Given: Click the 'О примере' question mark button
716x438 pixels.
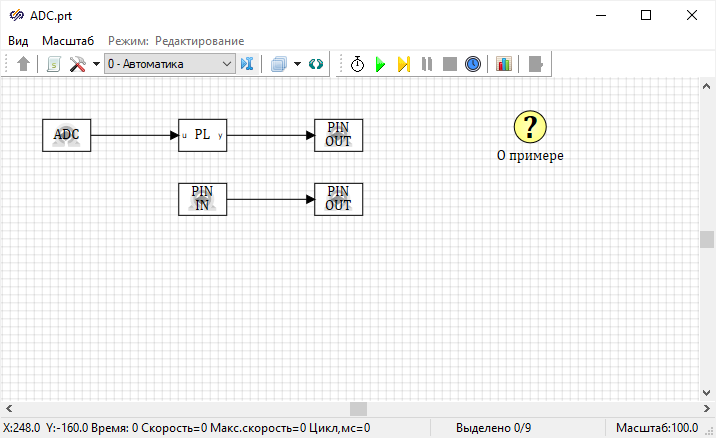Looking at the screenshot, I should [530, 127].
